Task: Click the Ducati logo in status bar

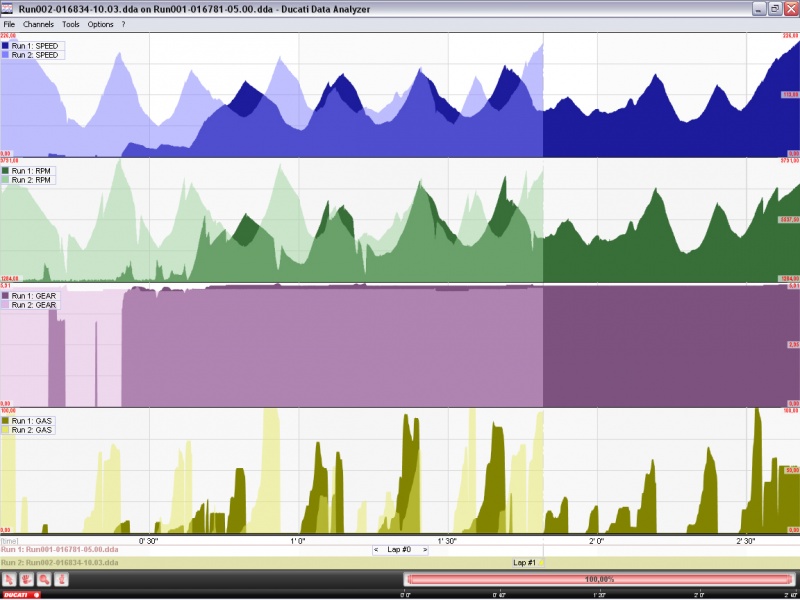Action: [x=20, y=595]
